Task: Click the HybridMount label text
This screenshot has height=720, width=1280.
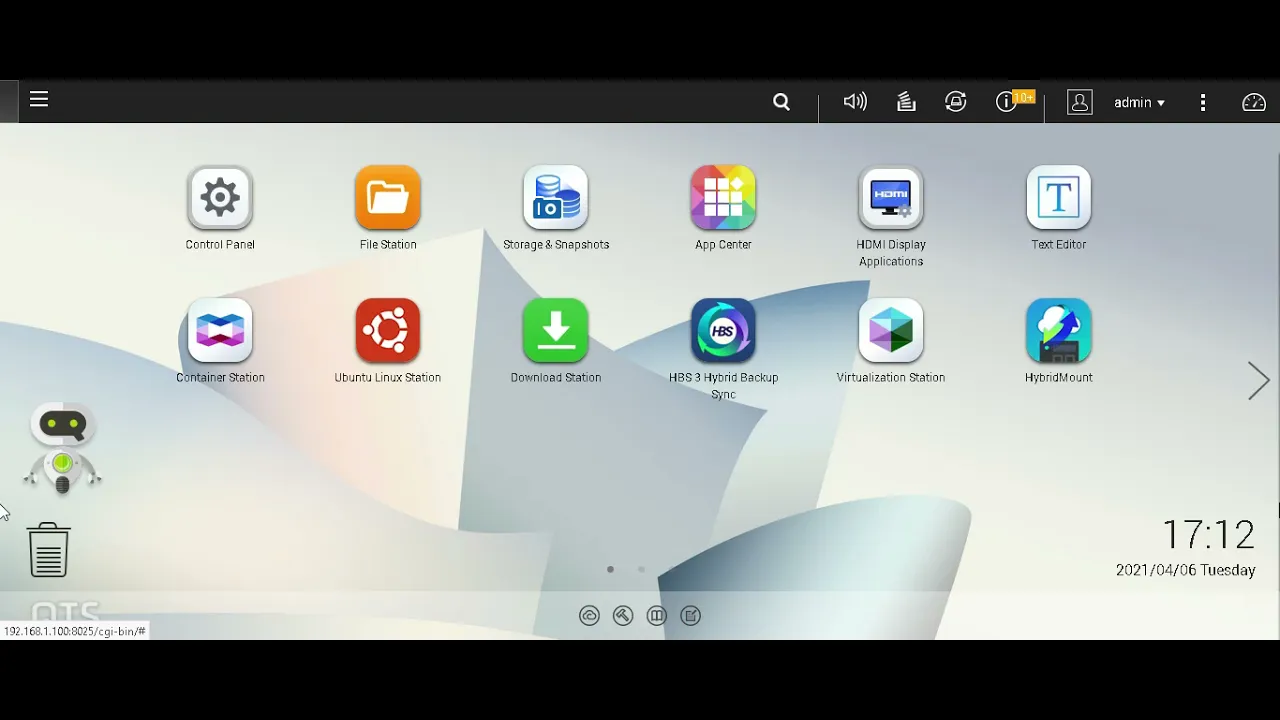Action: point(1059,377)
